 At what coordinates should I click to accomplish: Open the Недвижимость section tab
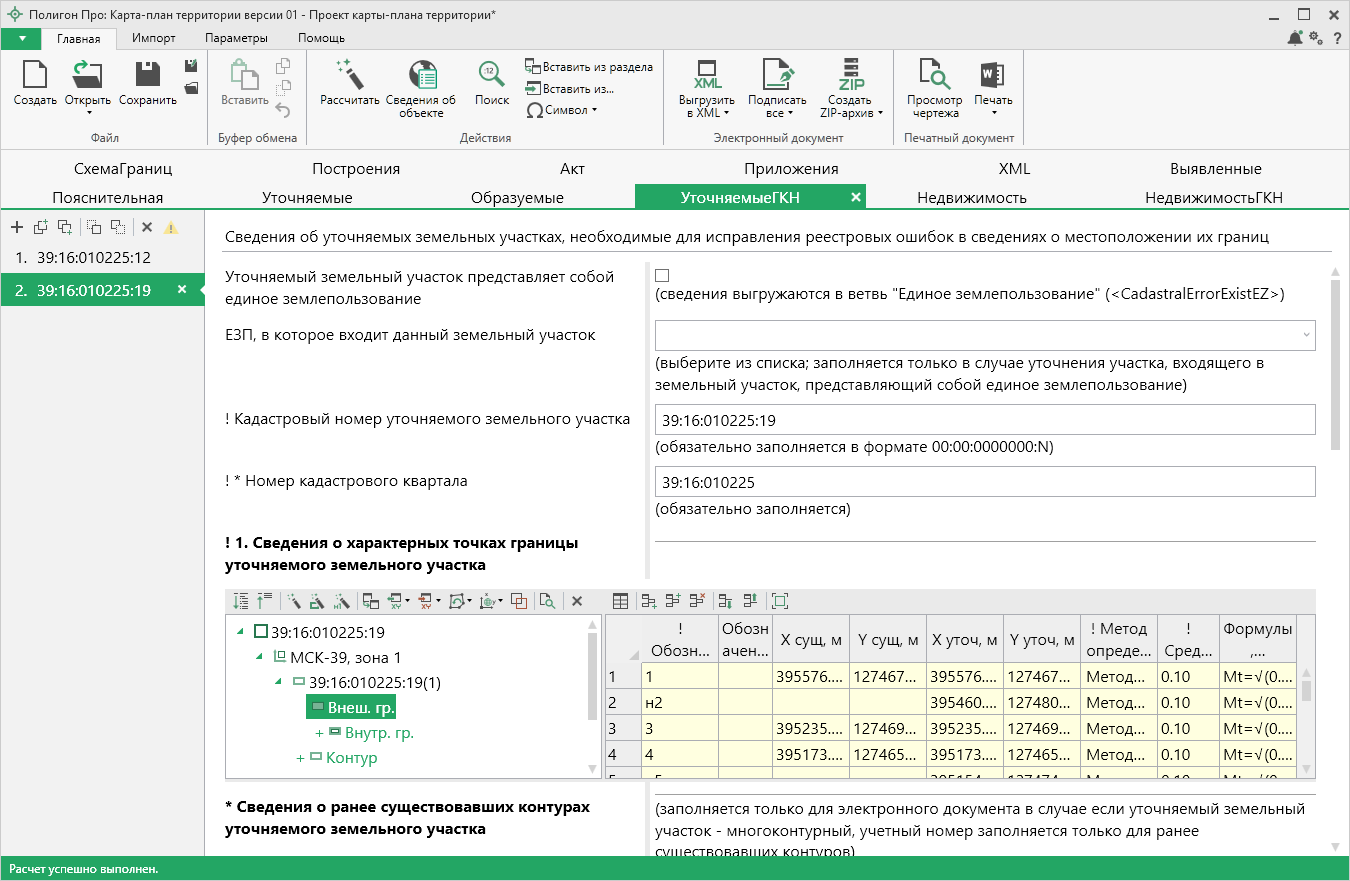coord(971,197)
